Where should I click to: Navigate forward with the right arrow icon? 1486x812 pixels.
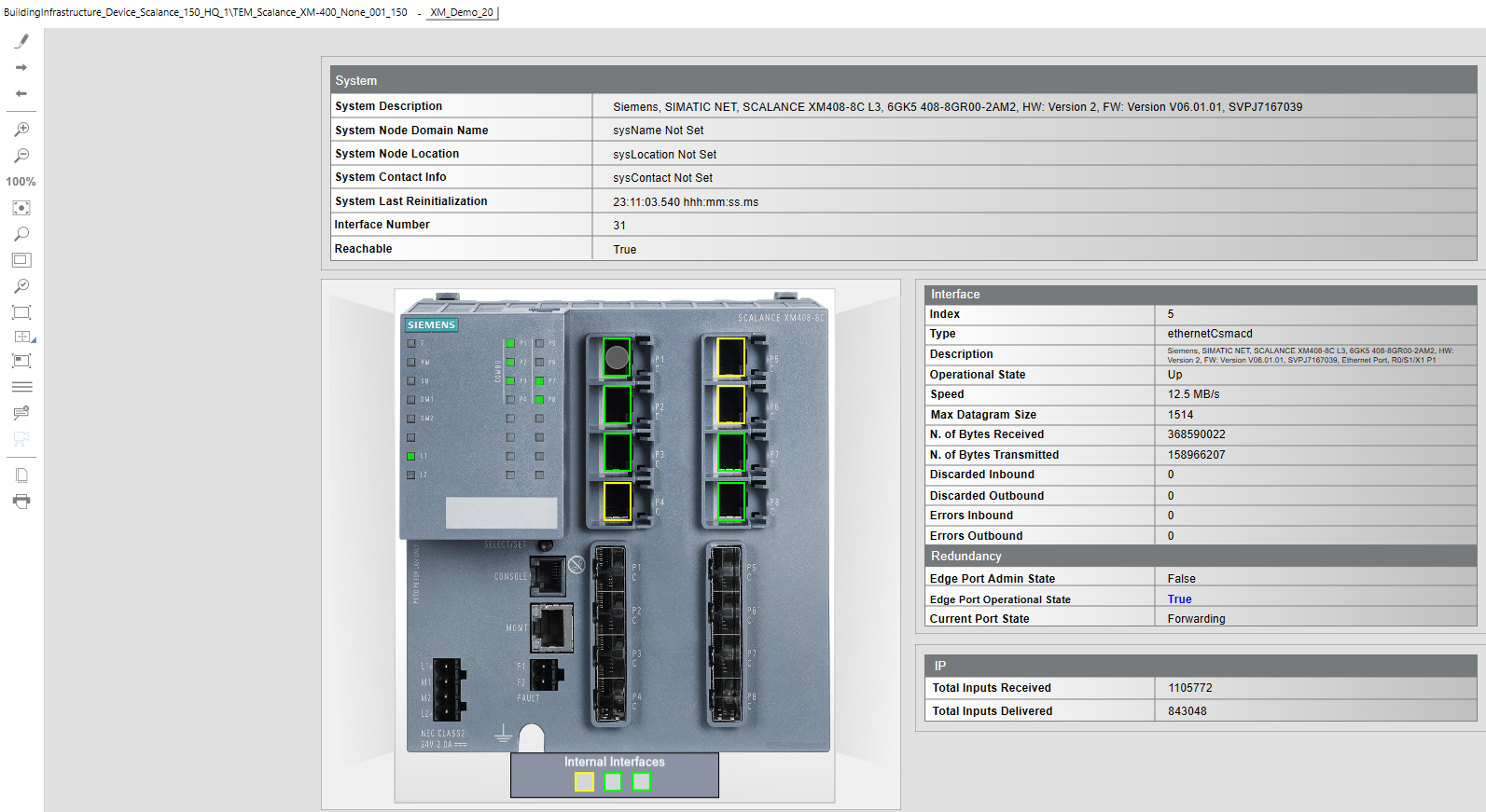pos(21,67)
